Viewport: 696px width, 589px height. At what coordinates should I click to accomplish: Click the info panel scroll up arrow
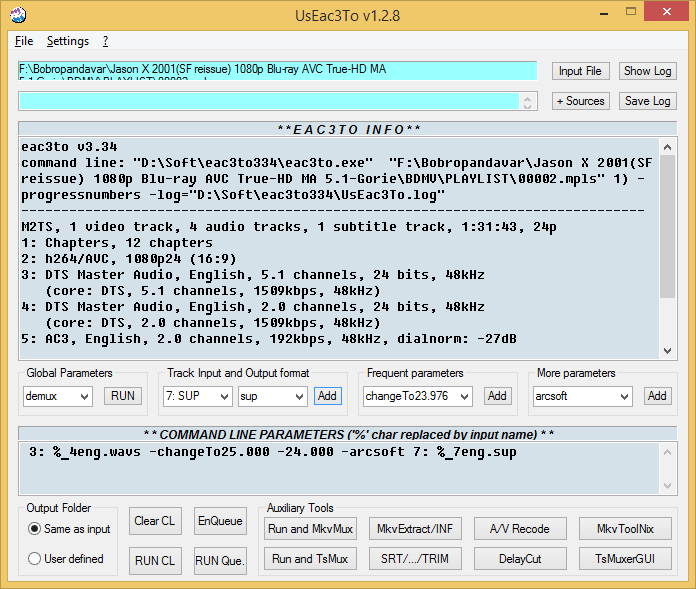667,147
